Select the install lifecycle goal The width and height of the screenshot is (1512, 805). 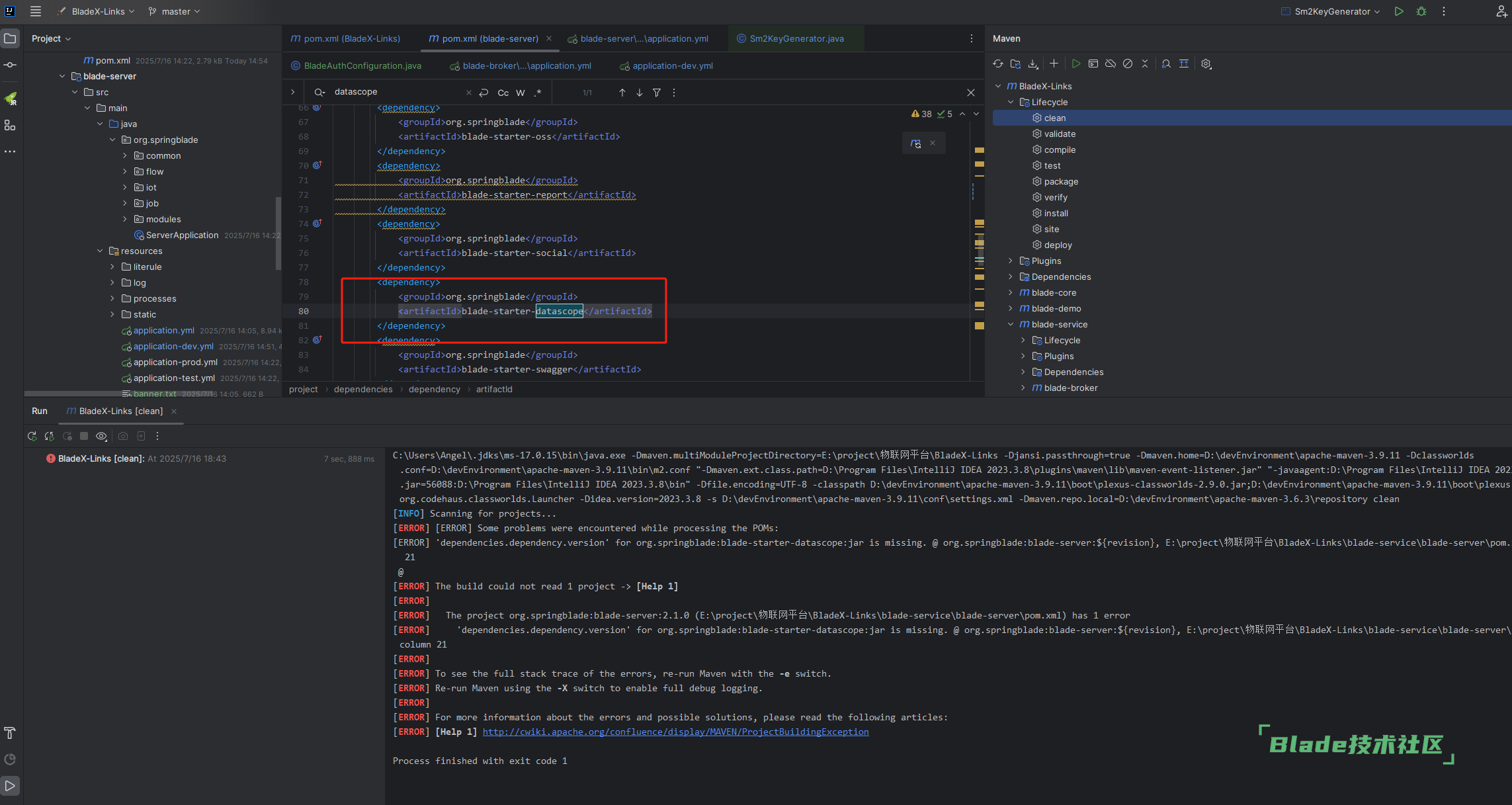[1056, 213]
